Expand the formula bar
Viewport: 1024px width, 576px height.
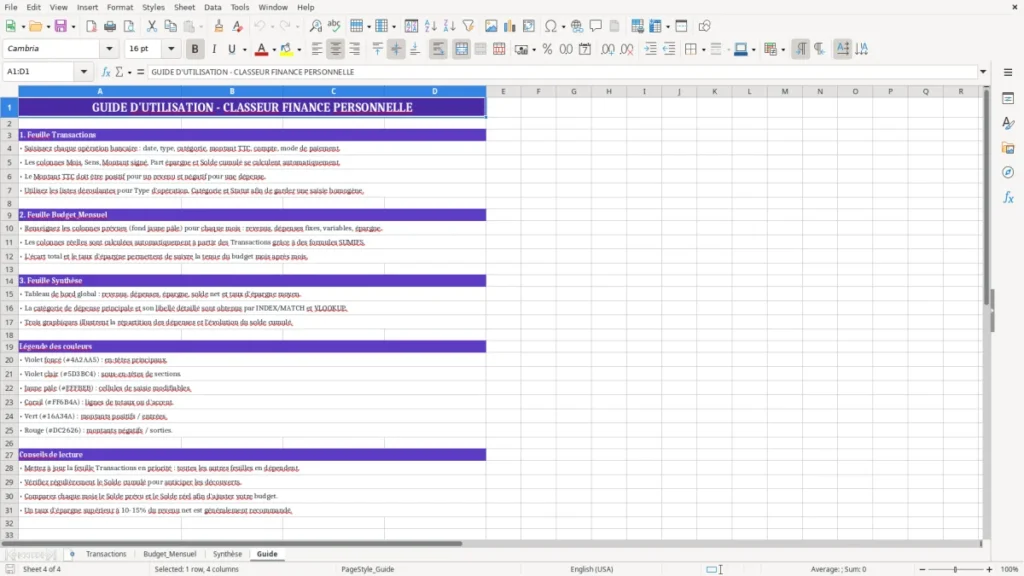[983, 72]
